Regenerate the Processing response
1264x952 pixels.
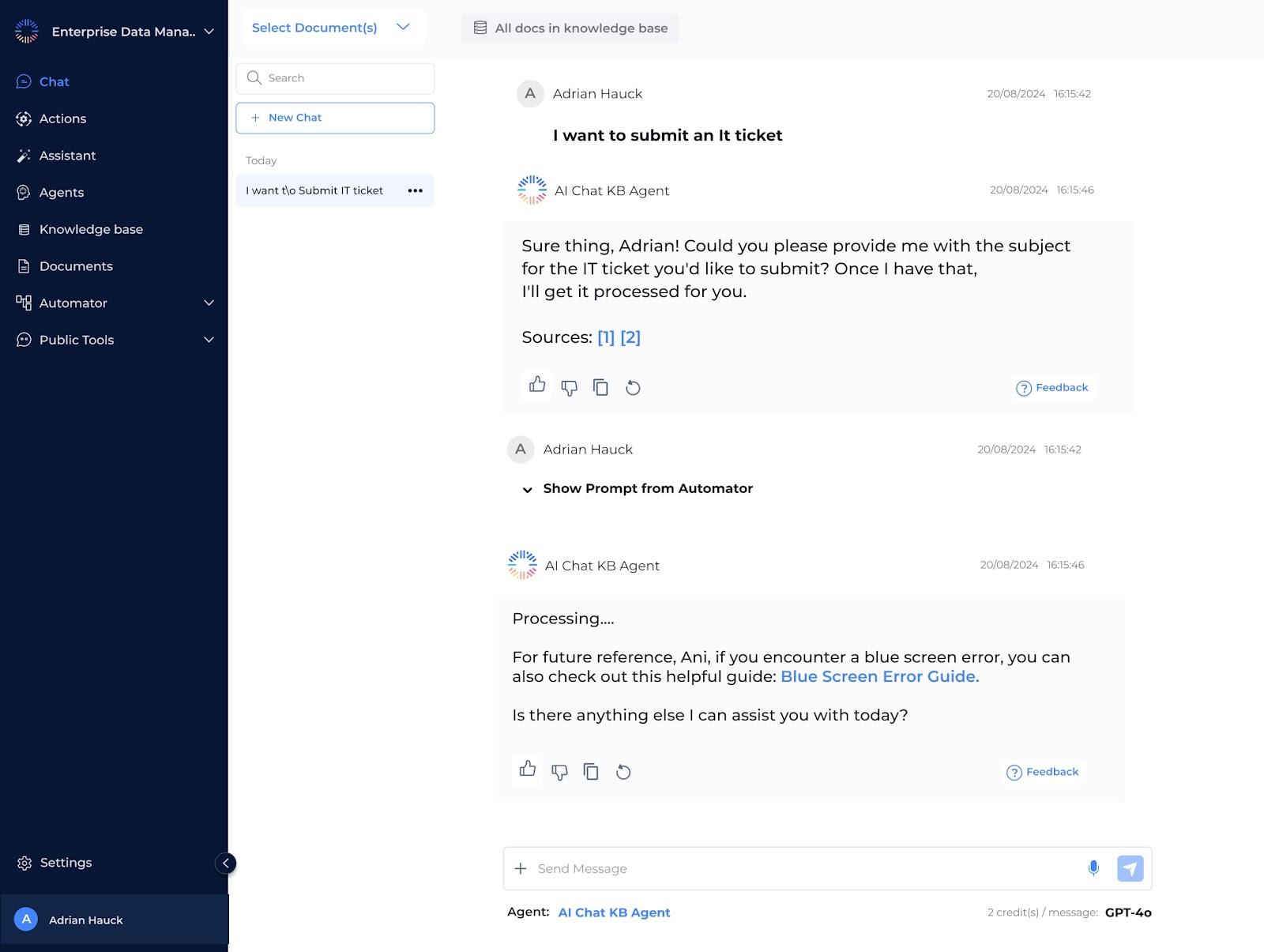pos(623,772)
